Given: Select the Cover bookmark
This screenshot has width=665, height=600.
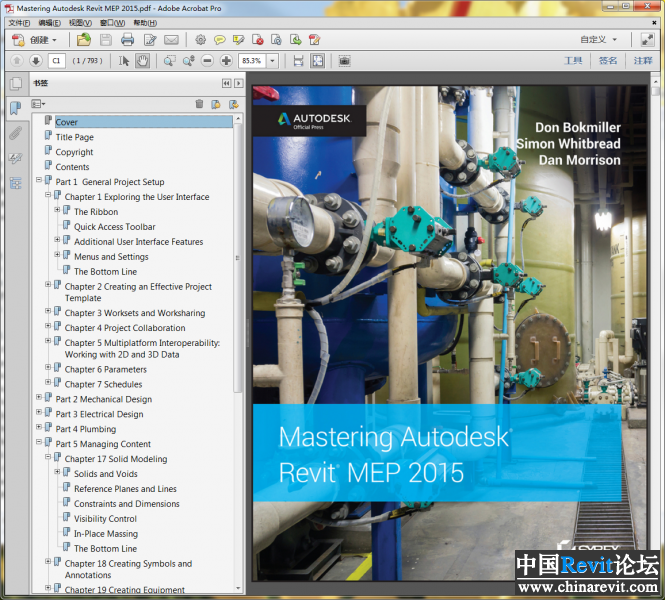Looking at the screenshot, I should (143, 122).
